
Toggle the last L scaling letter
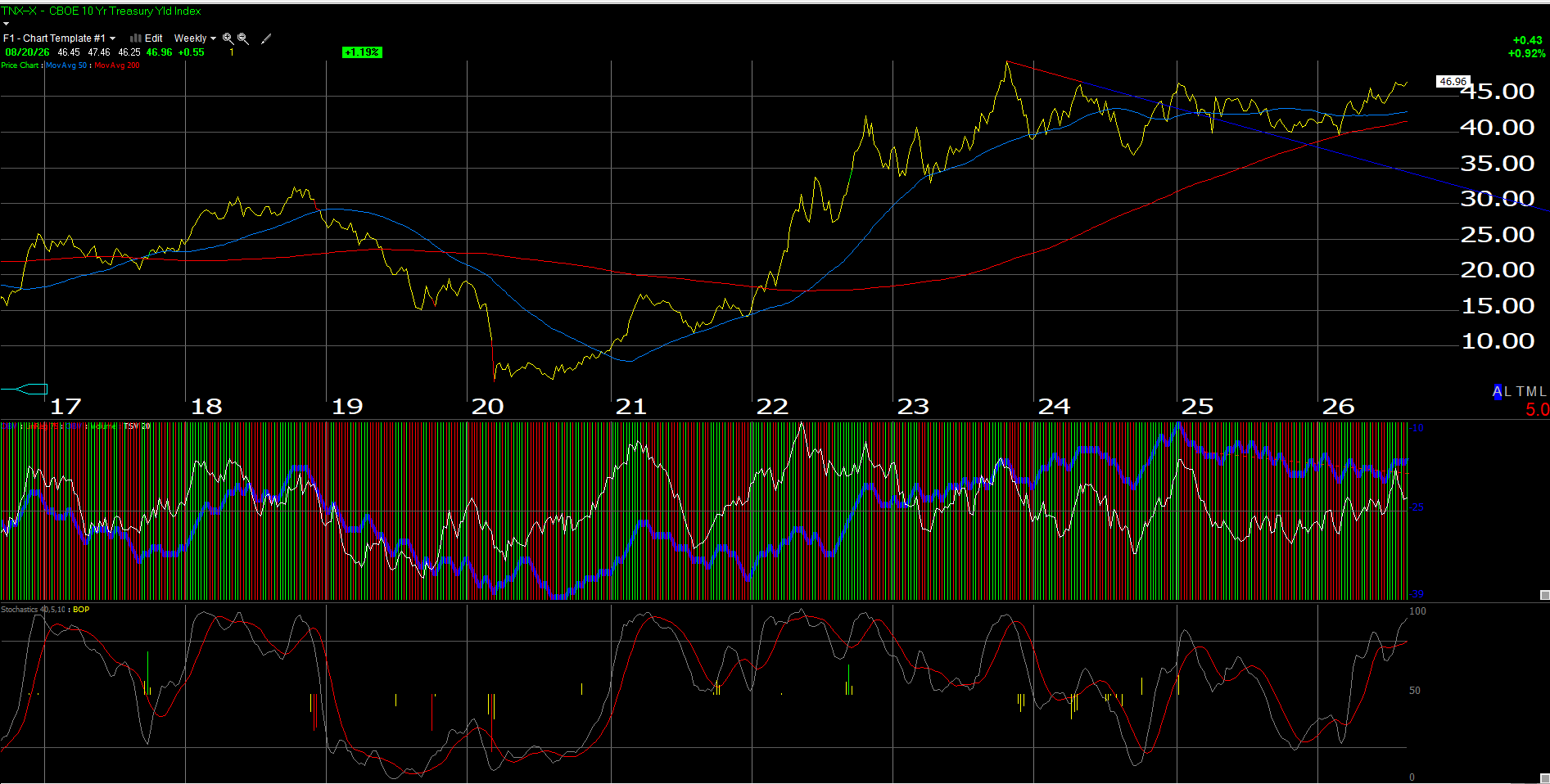(1543, 392)
